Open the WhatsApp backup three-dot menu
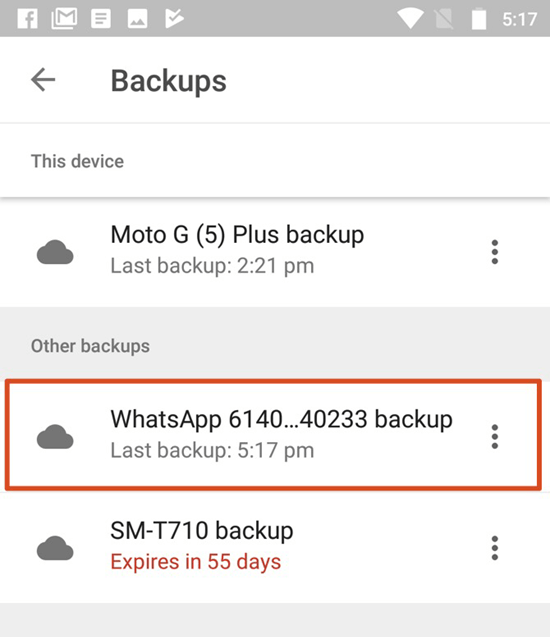 click(494, 437)
